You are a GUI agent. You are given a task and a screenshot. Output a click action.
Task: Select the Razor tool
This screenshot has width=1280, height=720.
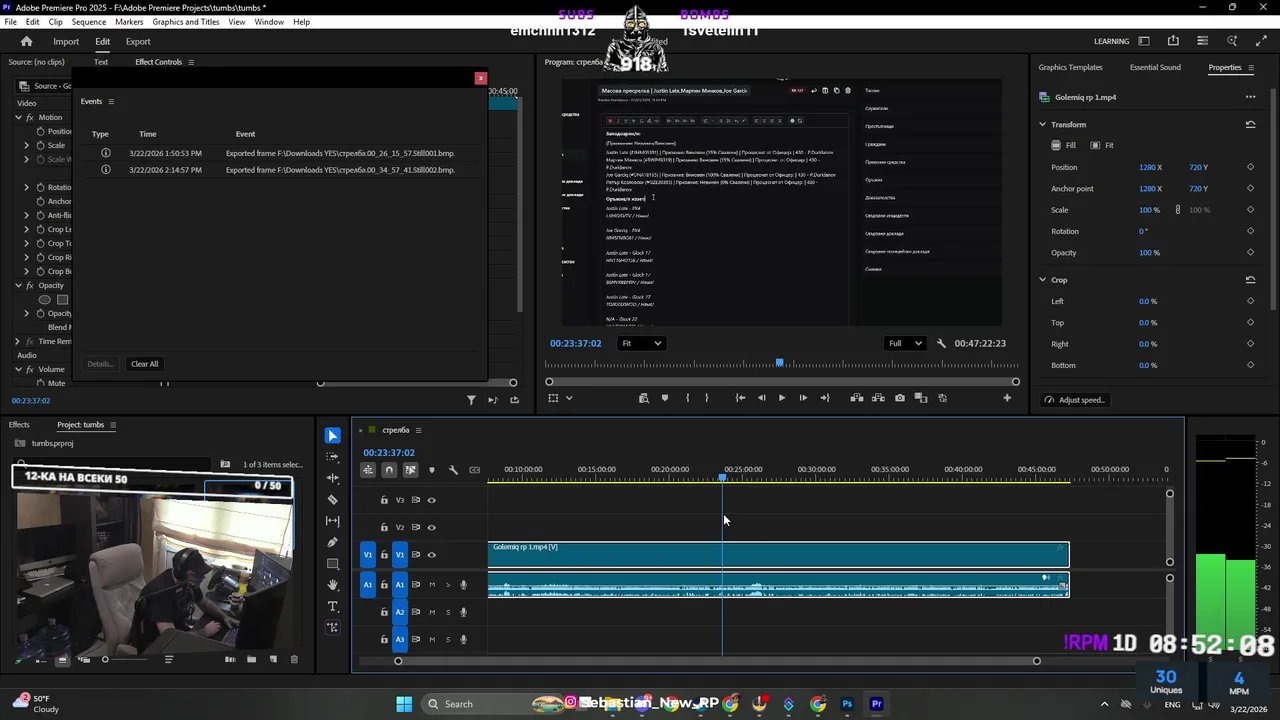click(x=333, y=500)
